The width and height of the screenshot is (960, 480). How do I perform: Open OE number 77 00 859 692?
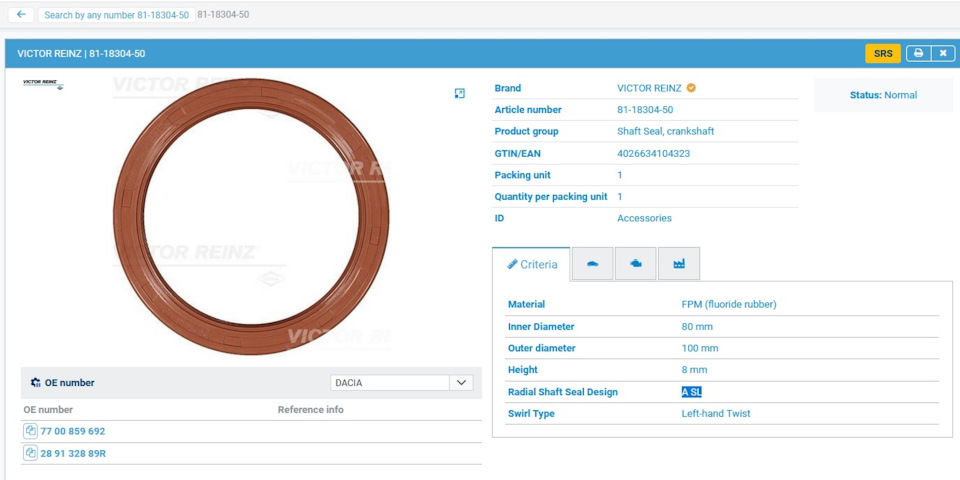pos(73,431)
